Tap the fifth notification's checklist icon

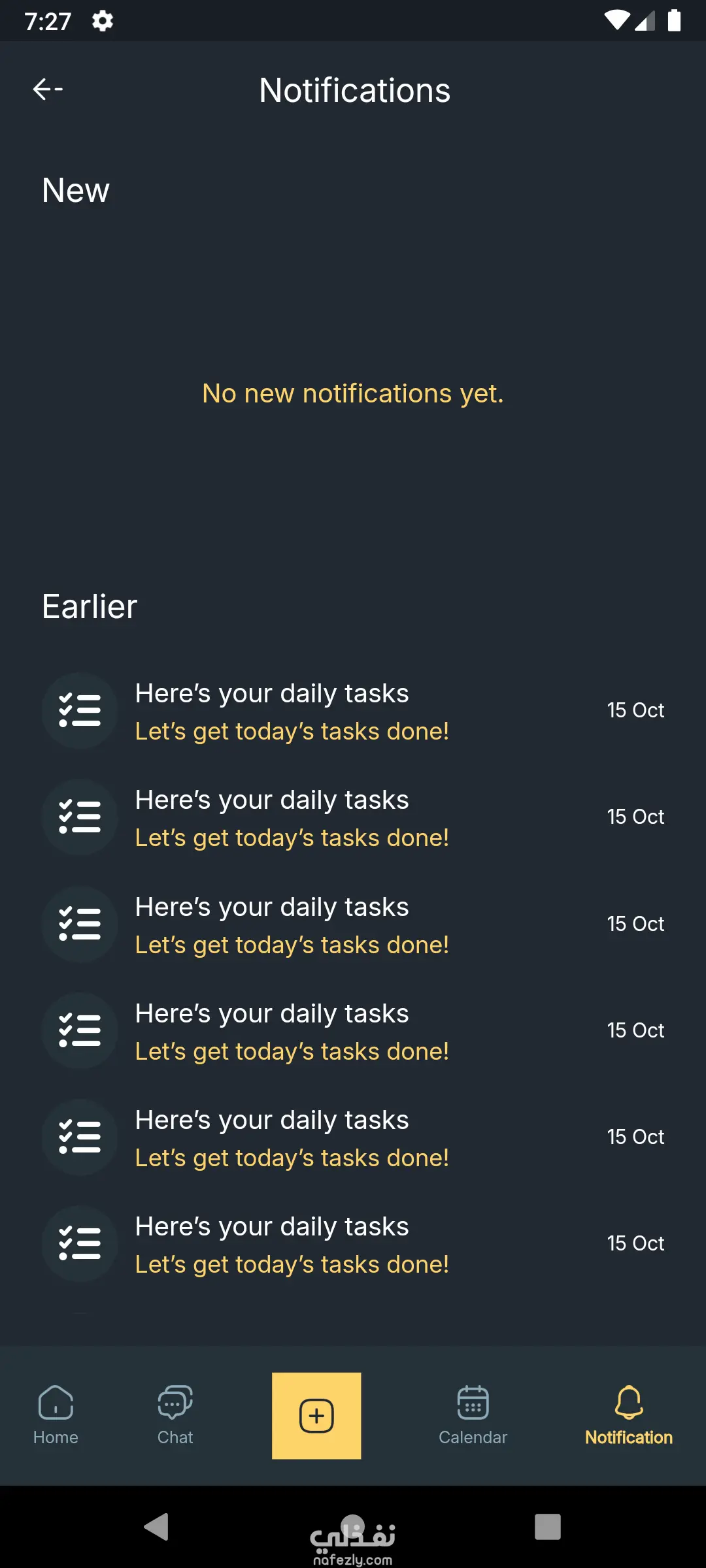80,1137
